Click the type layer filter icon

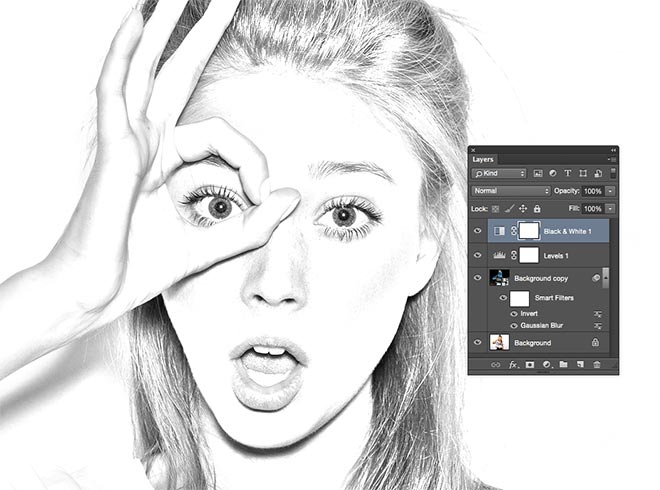(x=568, y=173)
